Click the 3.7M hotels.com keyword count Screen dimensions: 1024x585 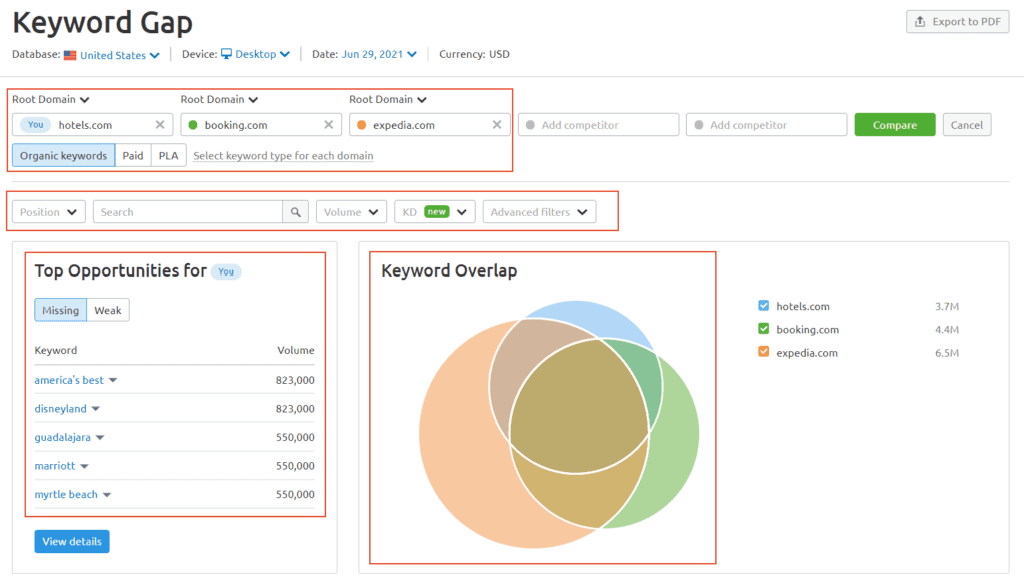tap(947, 306)
